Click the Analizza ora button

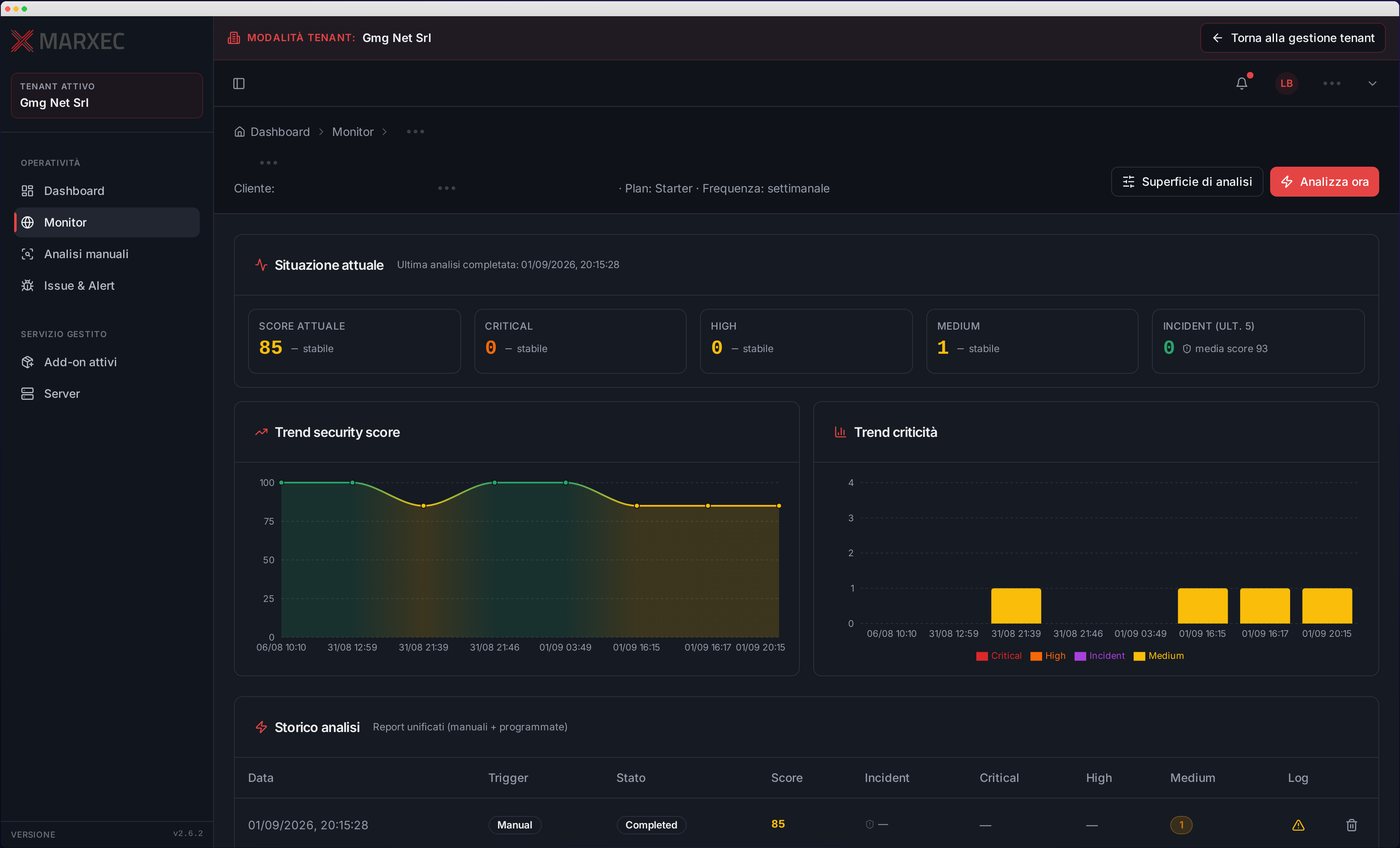[x=1324, y=182]
